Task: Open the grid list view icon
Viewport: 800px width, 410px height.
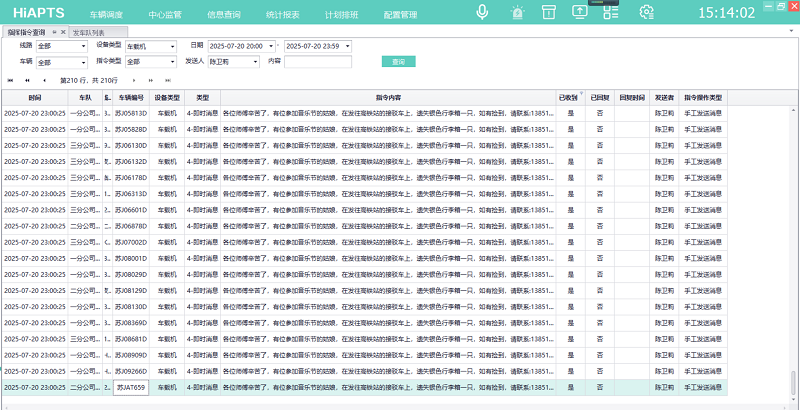Action: pyautogui.click(x=611, y=13)
